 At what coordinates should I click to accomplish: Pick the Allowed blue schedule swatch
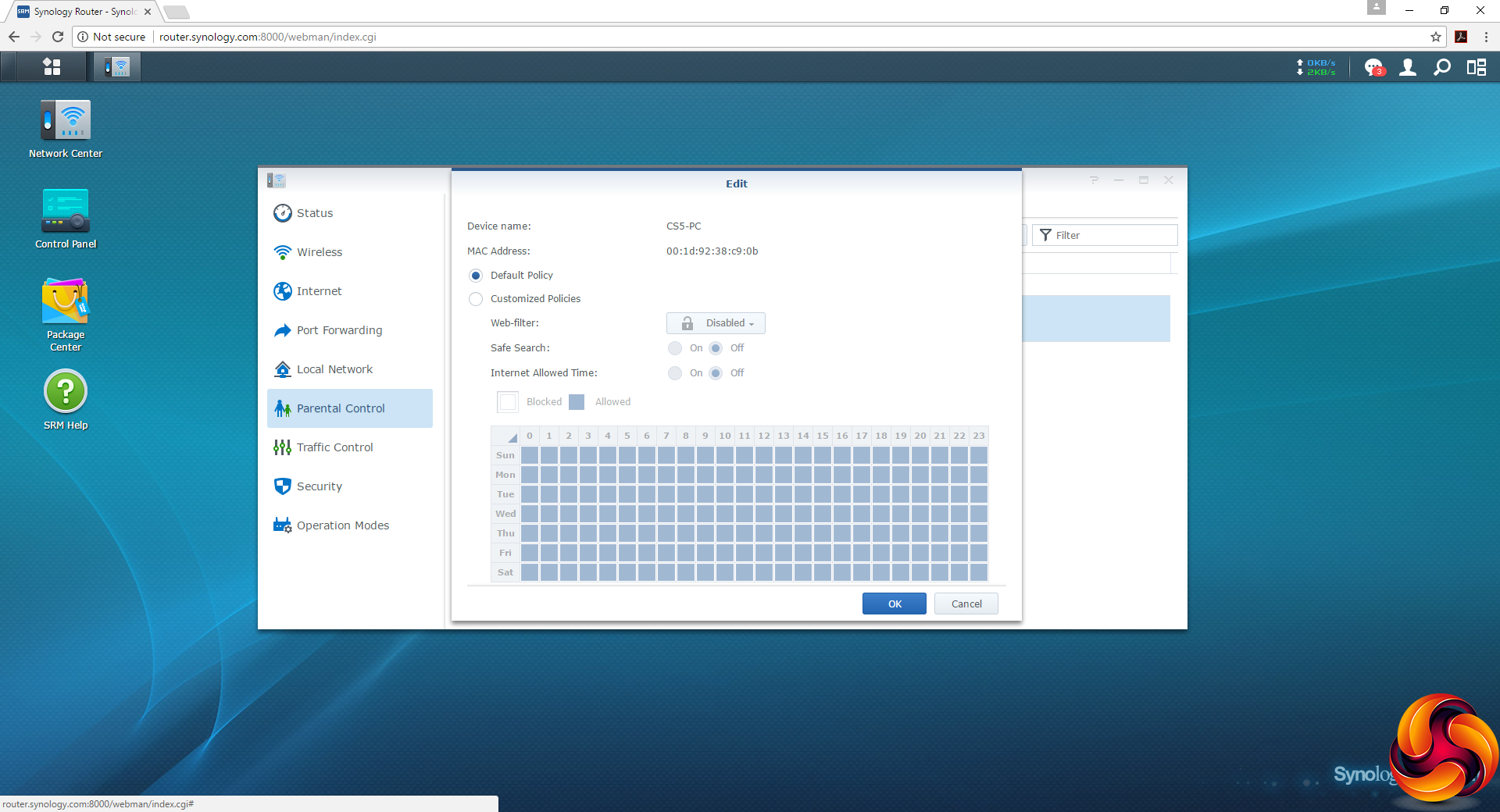coord(577,402)
